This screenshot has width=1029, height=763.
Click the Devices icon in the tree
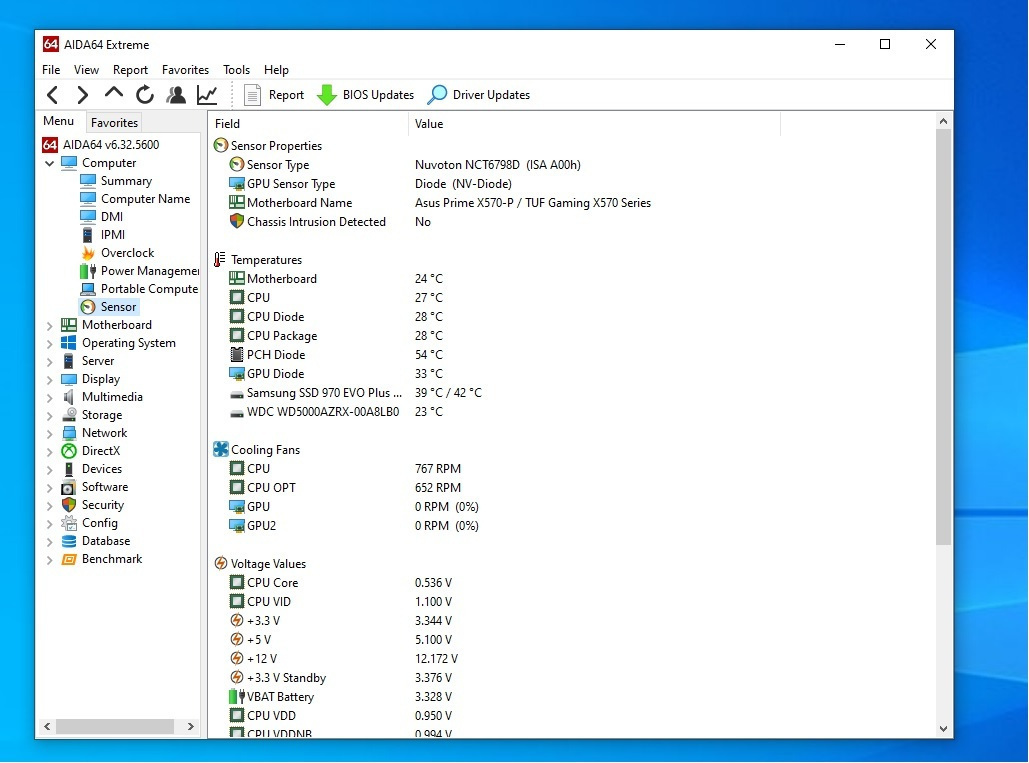[x=68, y=469]
